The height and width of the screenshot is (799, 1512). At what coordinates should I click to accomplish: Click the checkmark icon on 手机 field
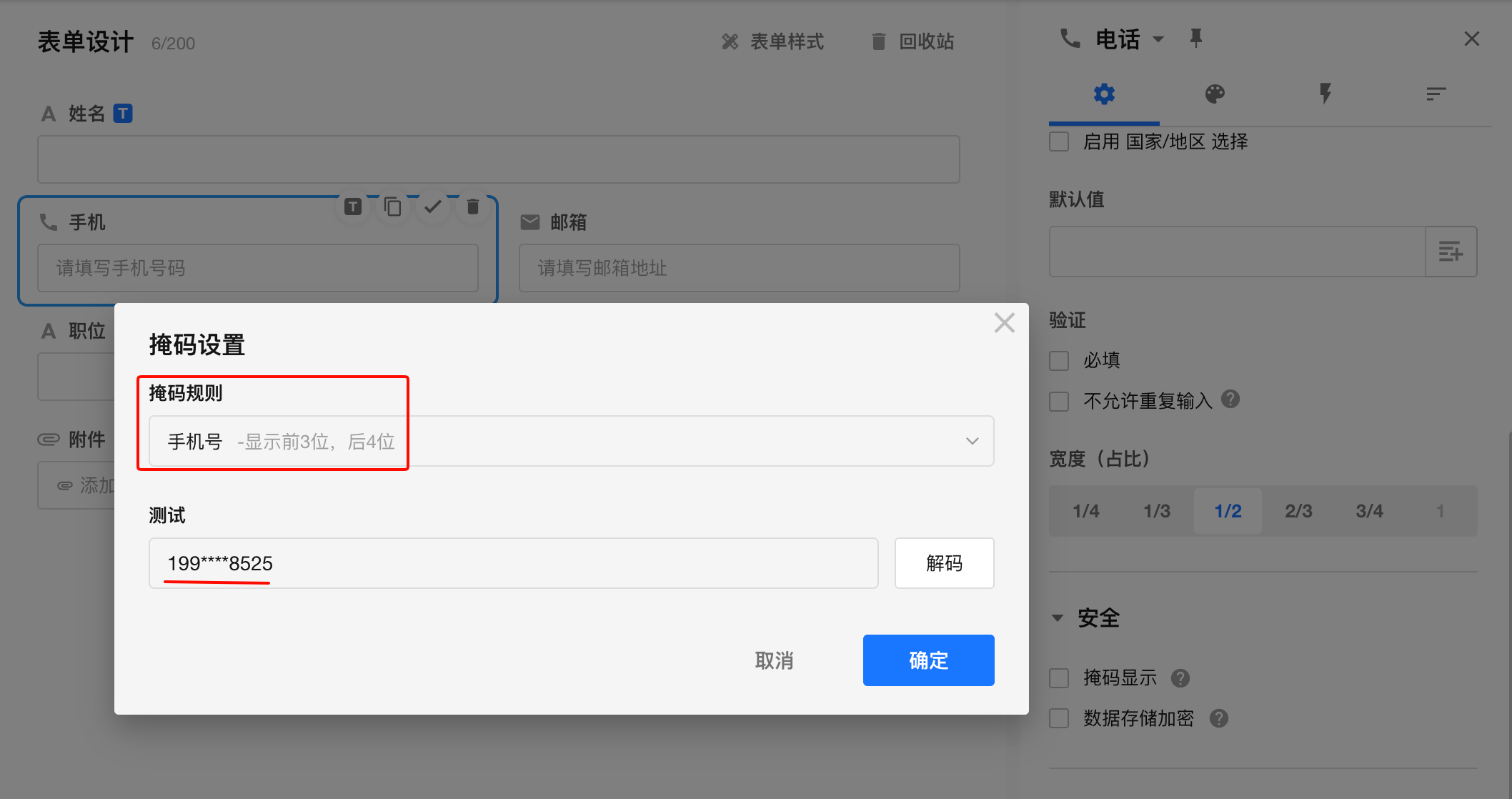coord(432,207)
